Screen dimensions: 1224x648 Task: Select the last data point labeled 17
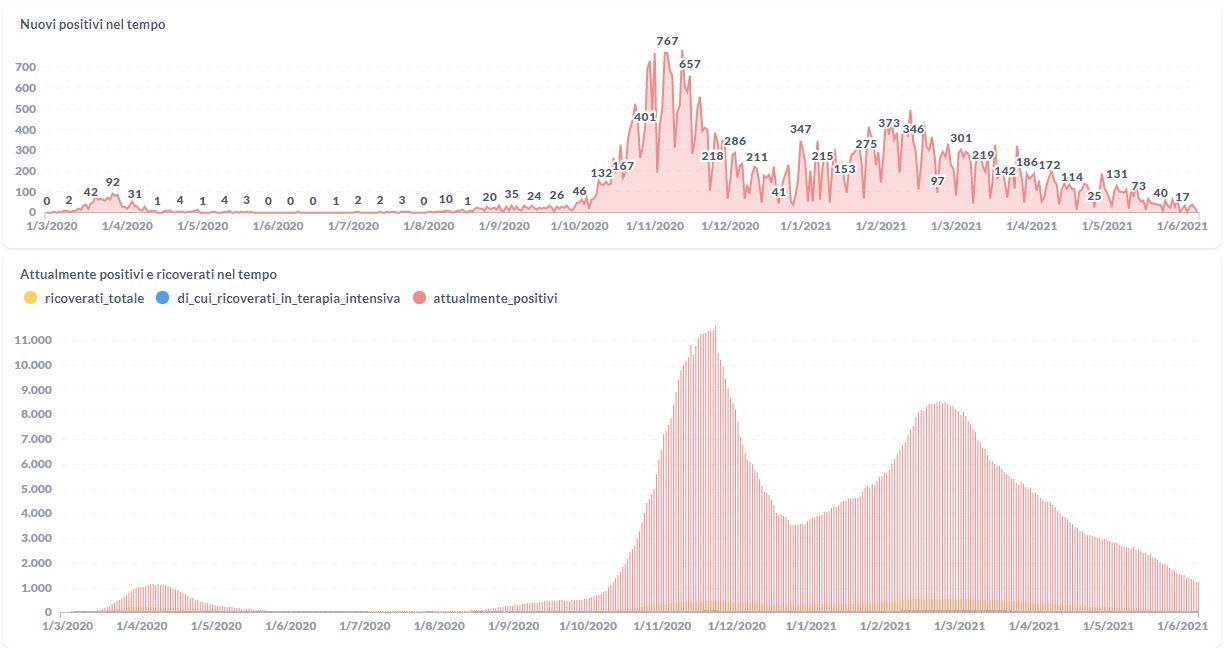[1182, 196]
